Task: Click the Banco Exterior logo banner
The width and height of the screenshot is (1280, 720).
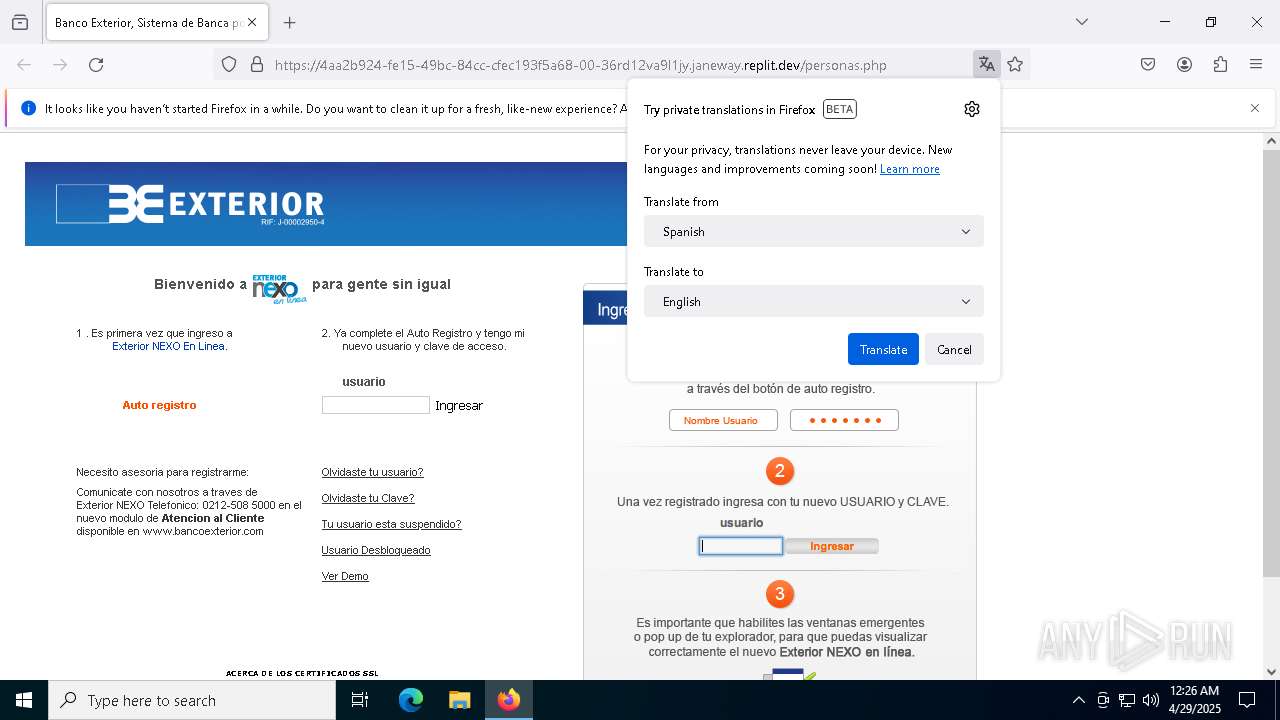Action: 326,204
